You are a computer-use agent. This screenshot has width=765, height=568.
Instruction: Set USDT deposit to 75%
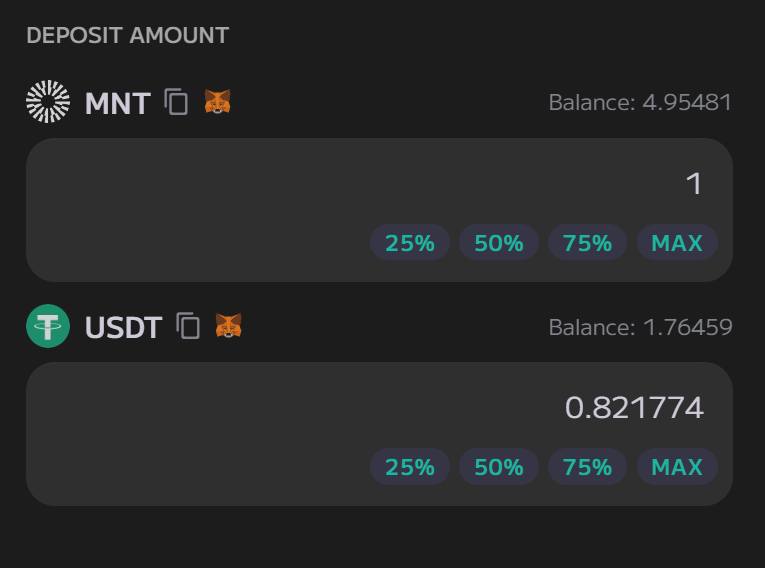[x=587, y=467]
